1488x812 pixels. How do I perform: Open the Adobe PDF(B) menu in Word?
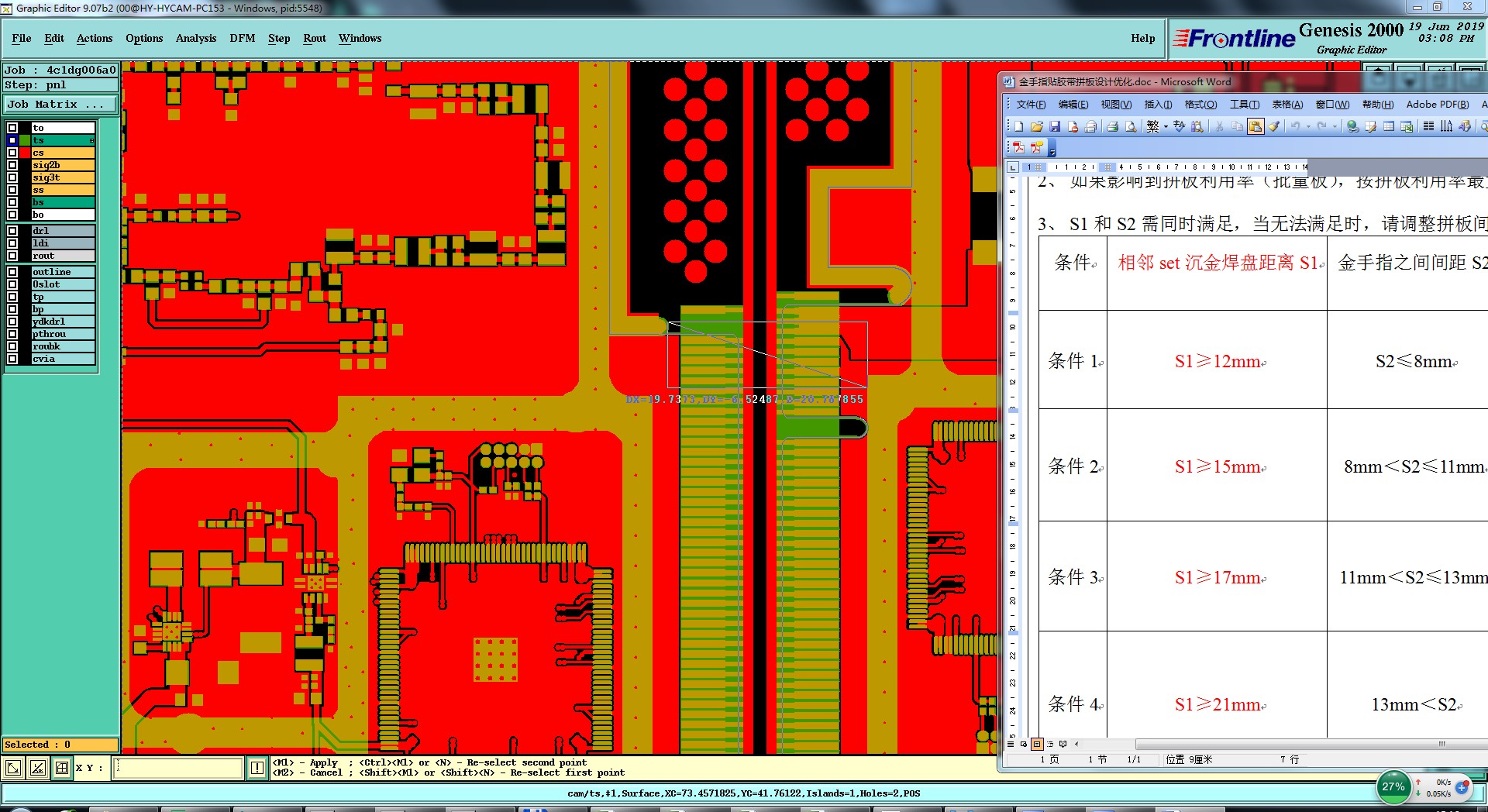click(1438, 105)
